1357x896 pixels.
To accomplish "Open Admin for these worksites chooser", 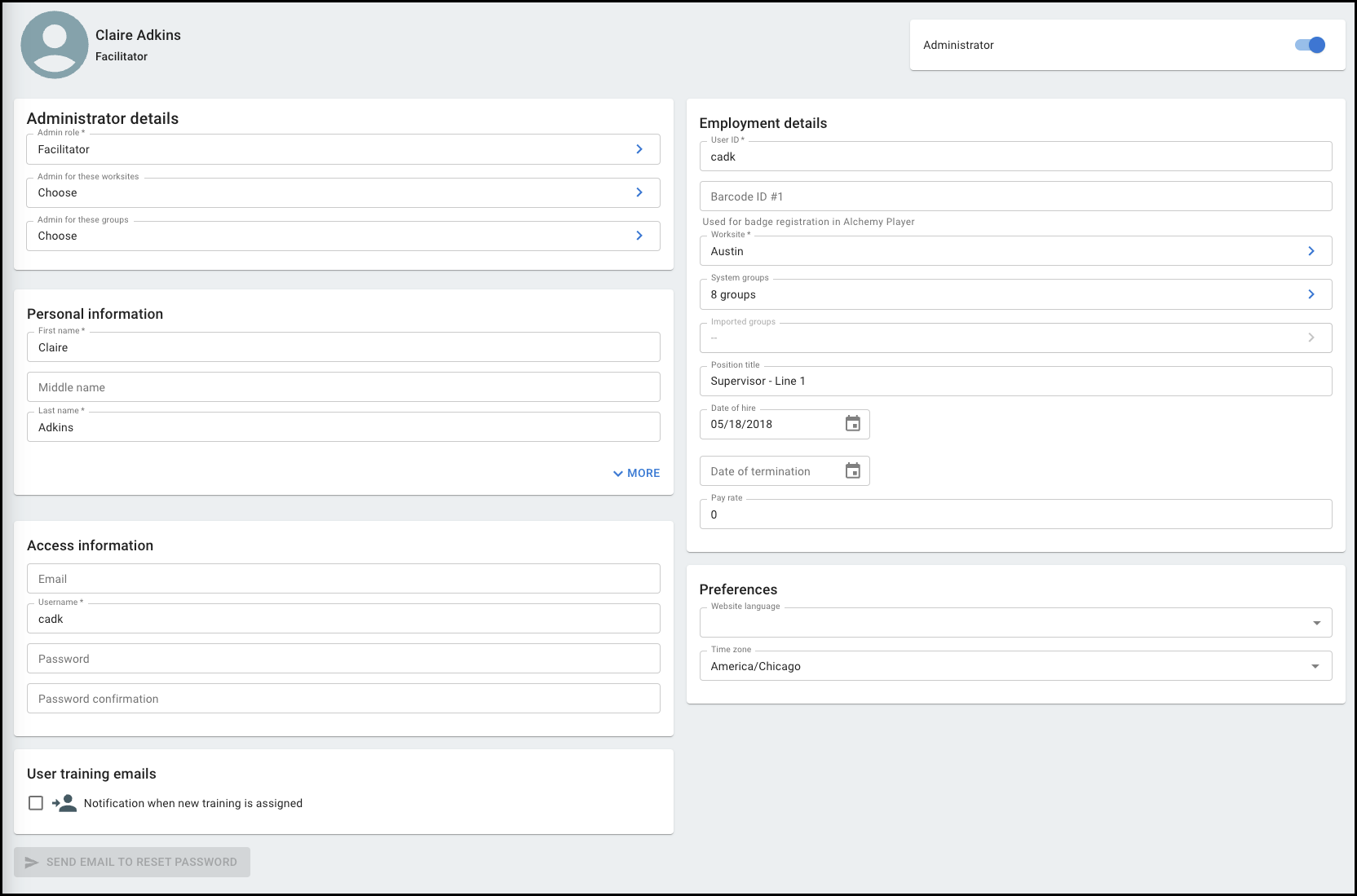I will (x=343, y=192).
